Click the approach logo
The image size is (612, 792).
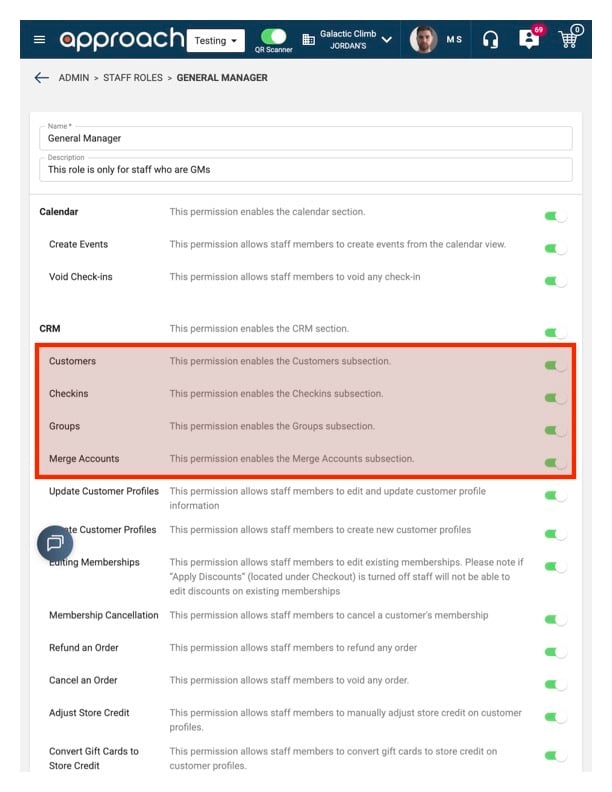(x=122, y=39)
